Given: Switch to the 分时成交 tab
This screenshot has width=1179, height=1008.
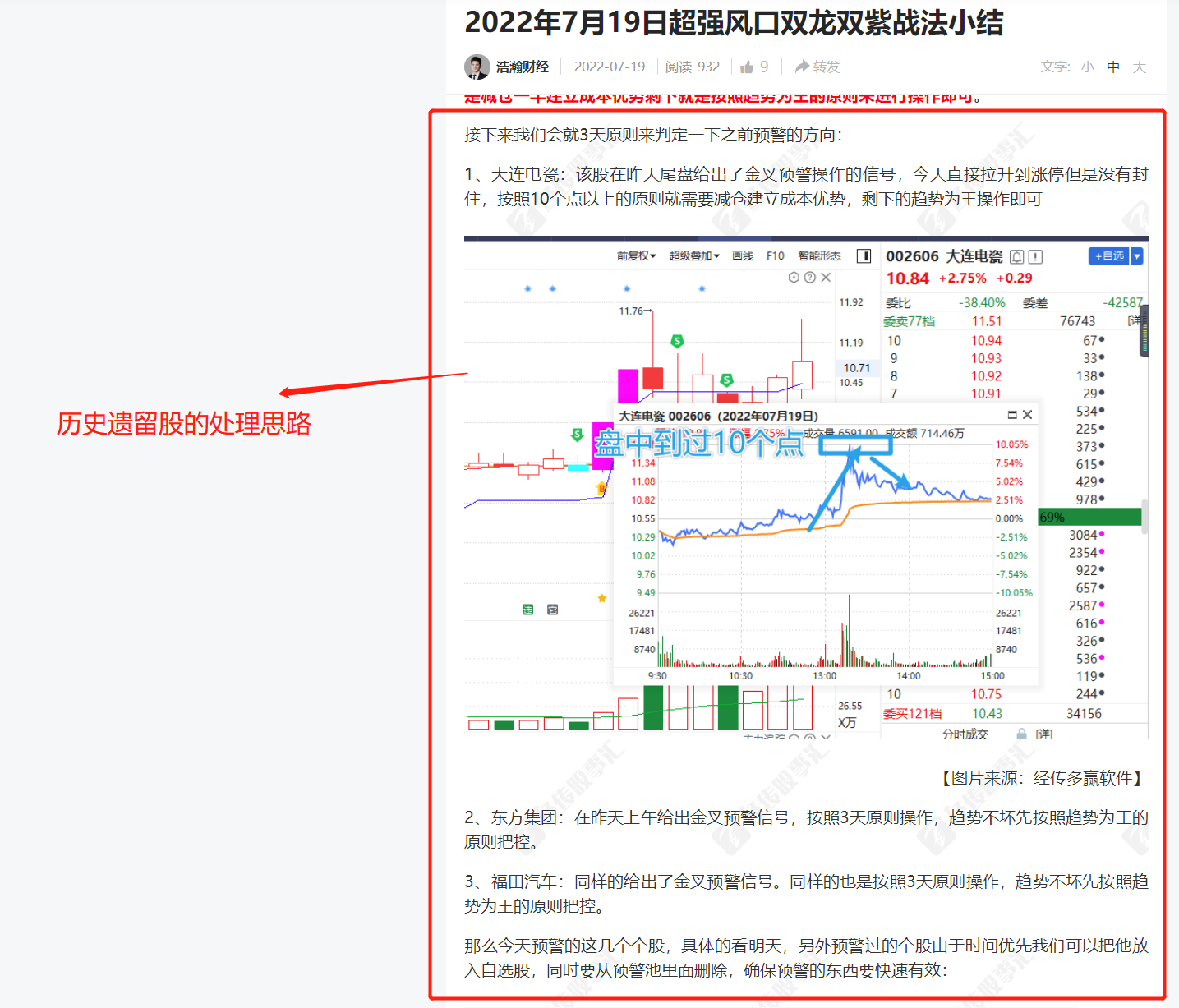Looking at the screenshot, I should point(965,733).
